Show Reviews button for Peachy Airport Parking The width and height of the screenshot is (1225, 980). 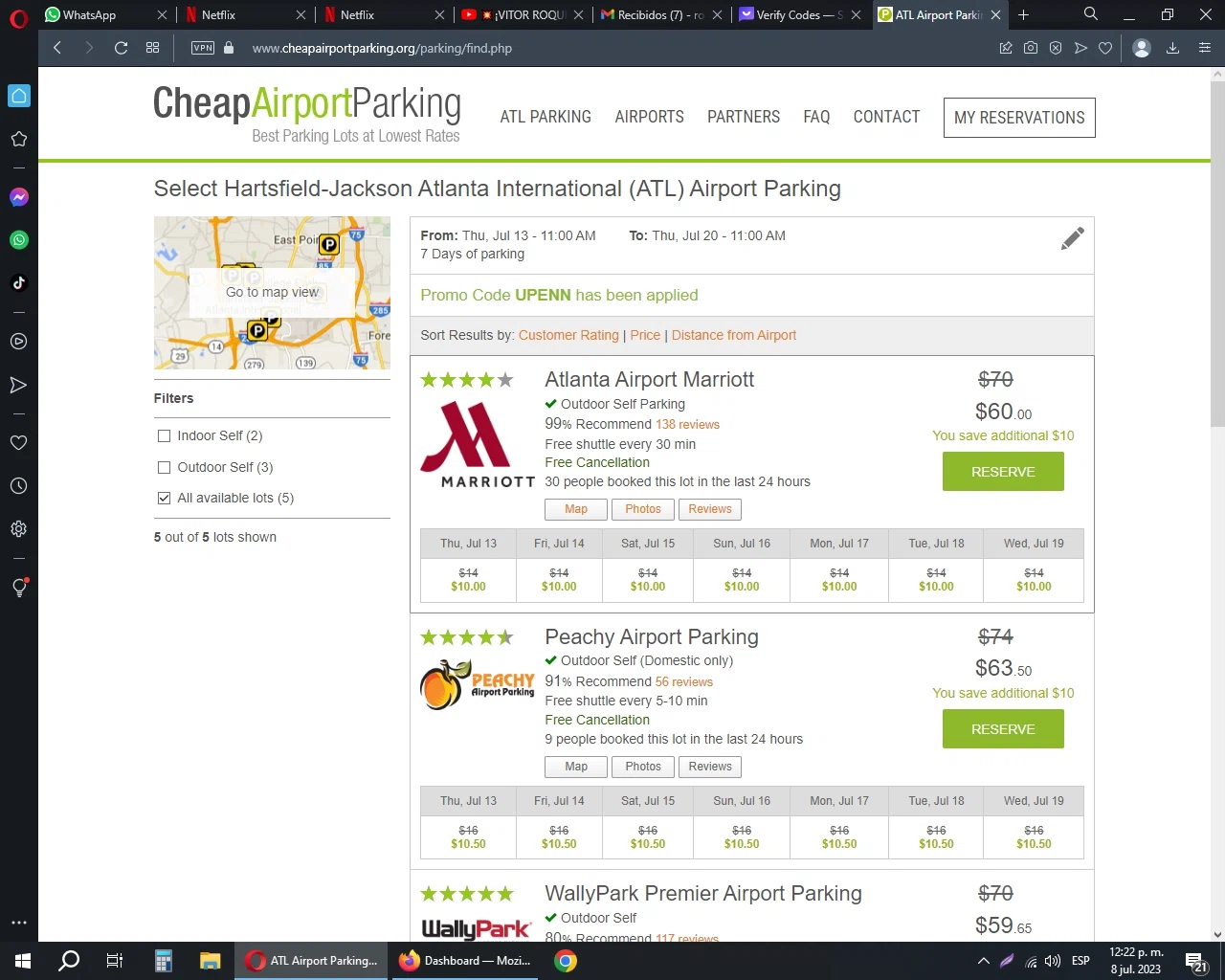[x=710, y=767]
